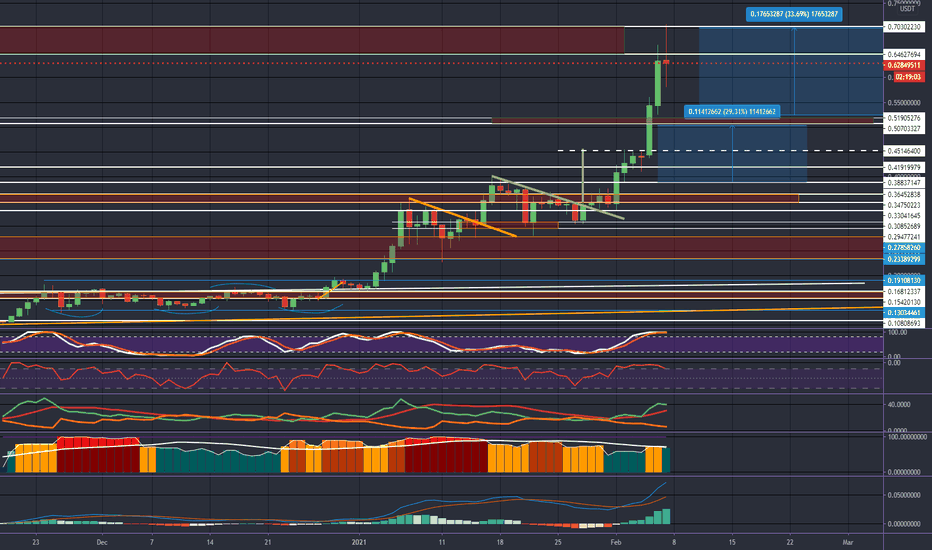The image size is (932, 550).
Task: Click the 0.16812337 price level label
Action: [904, 291]
